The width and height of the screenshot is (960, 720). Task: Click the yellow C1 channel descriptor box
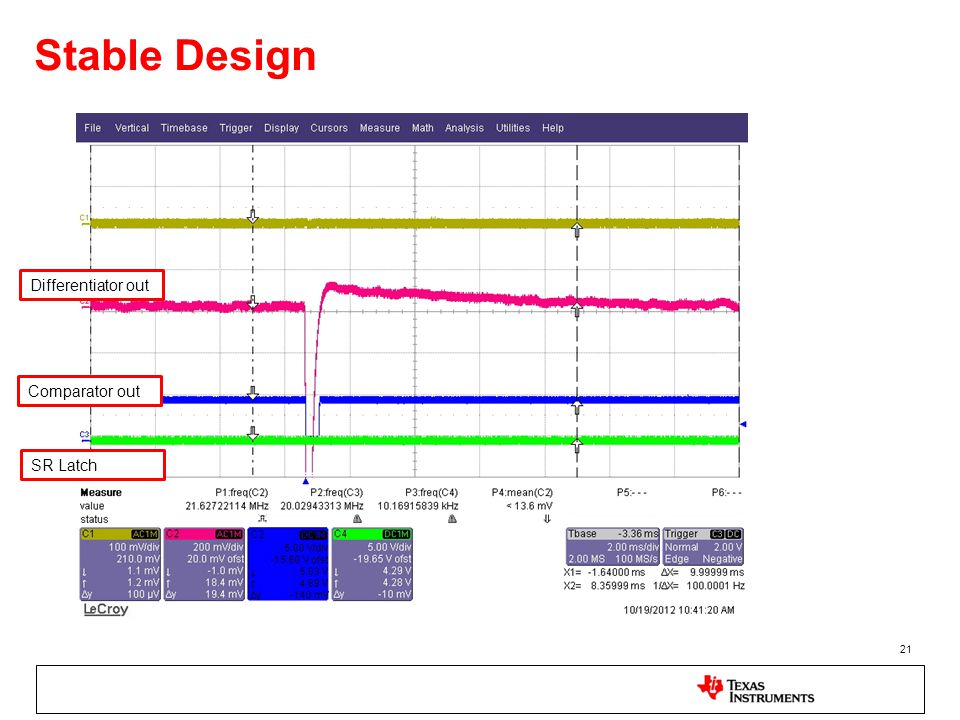[120, 564]
